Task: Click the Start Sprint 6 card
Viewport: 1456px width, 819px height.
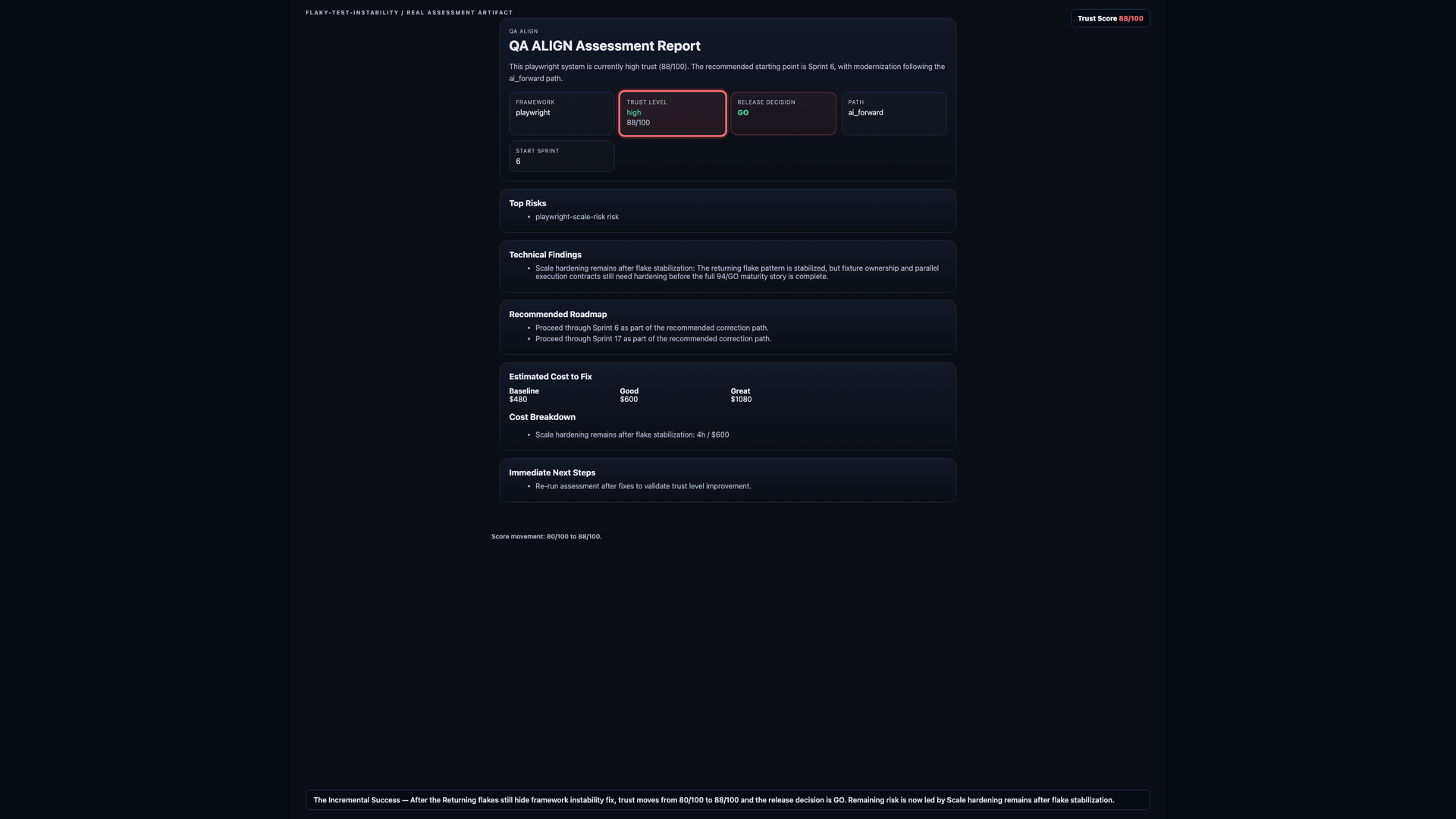Action: tap(562, 156)
